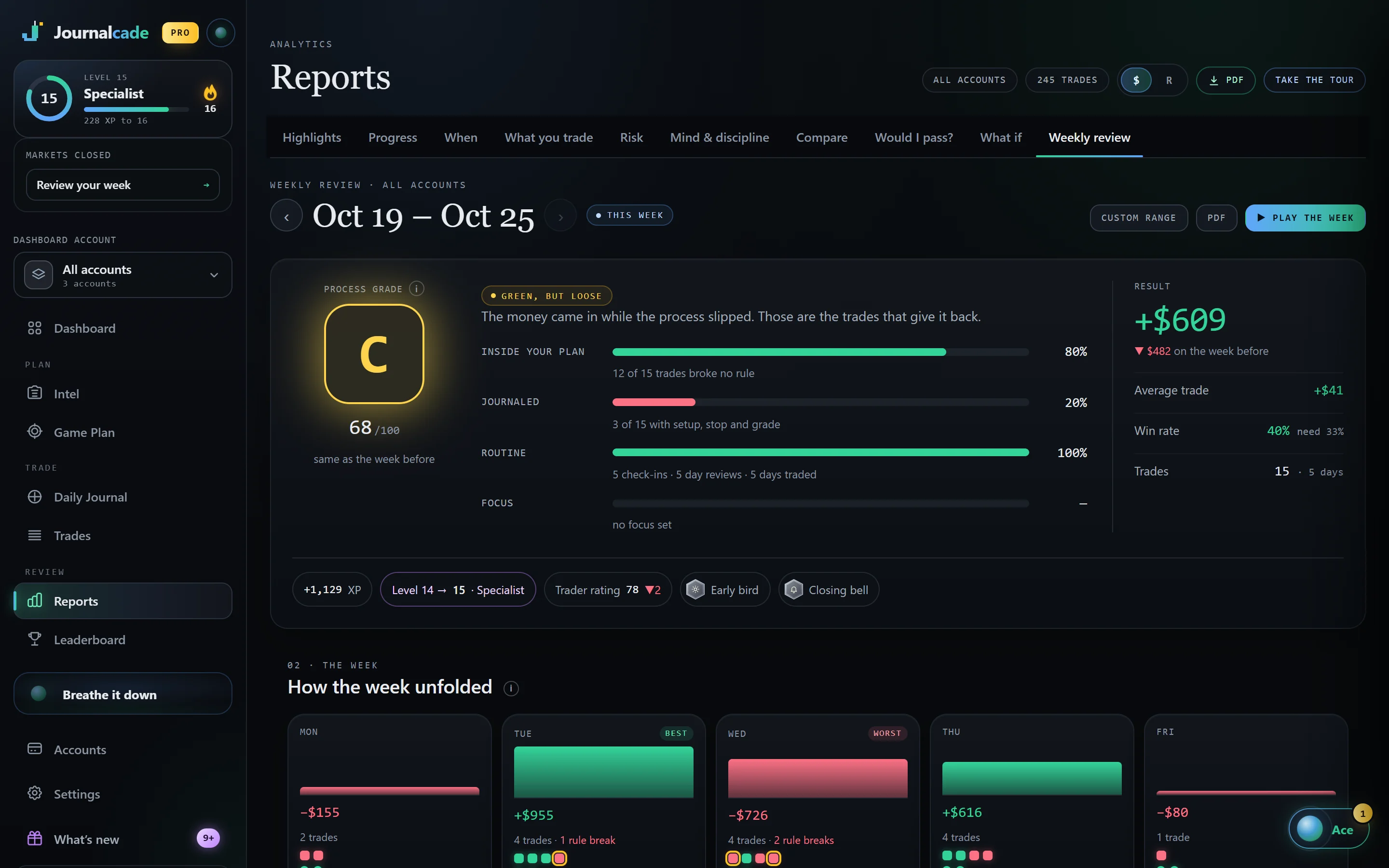Click the Journalcade logo icon
Image resolution: width=1389 pixels, height=868 pixels.
click(x=33, y=31)
